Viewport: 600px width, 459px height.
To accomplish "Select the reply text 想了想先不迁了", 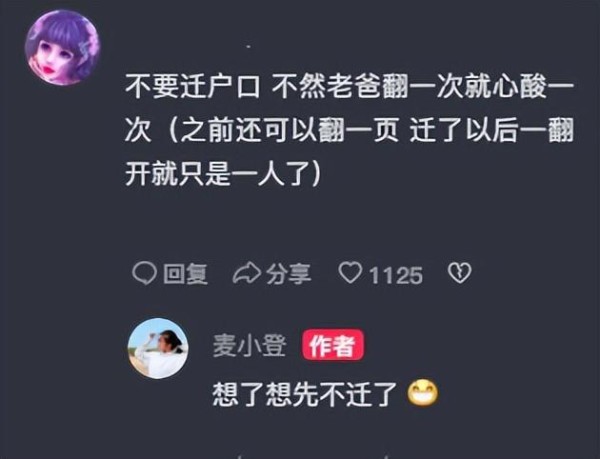I will pyautogui.click(x=305, y=395).
